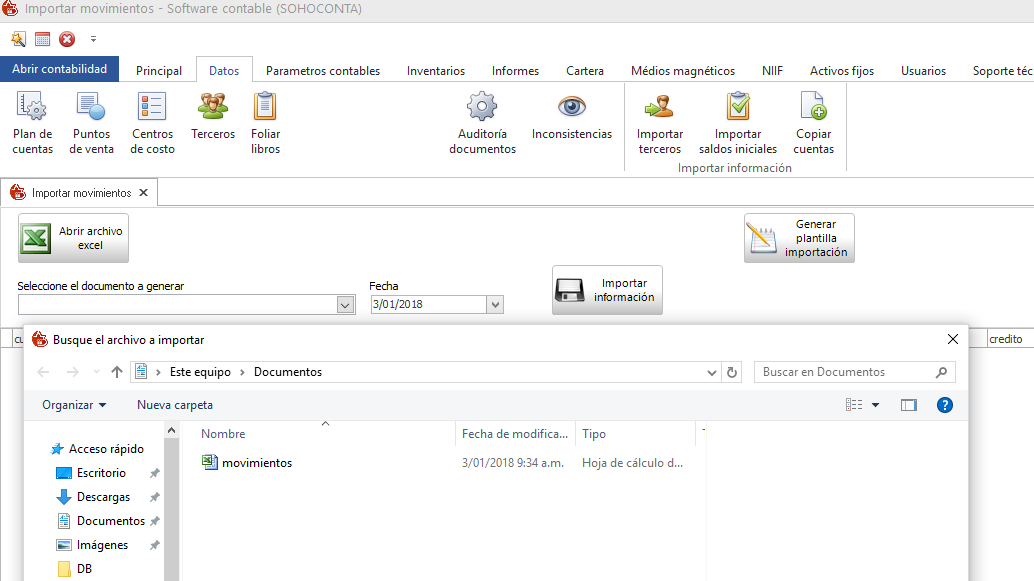
Task: Click Generar plantilla importación button
Action: 799,238
